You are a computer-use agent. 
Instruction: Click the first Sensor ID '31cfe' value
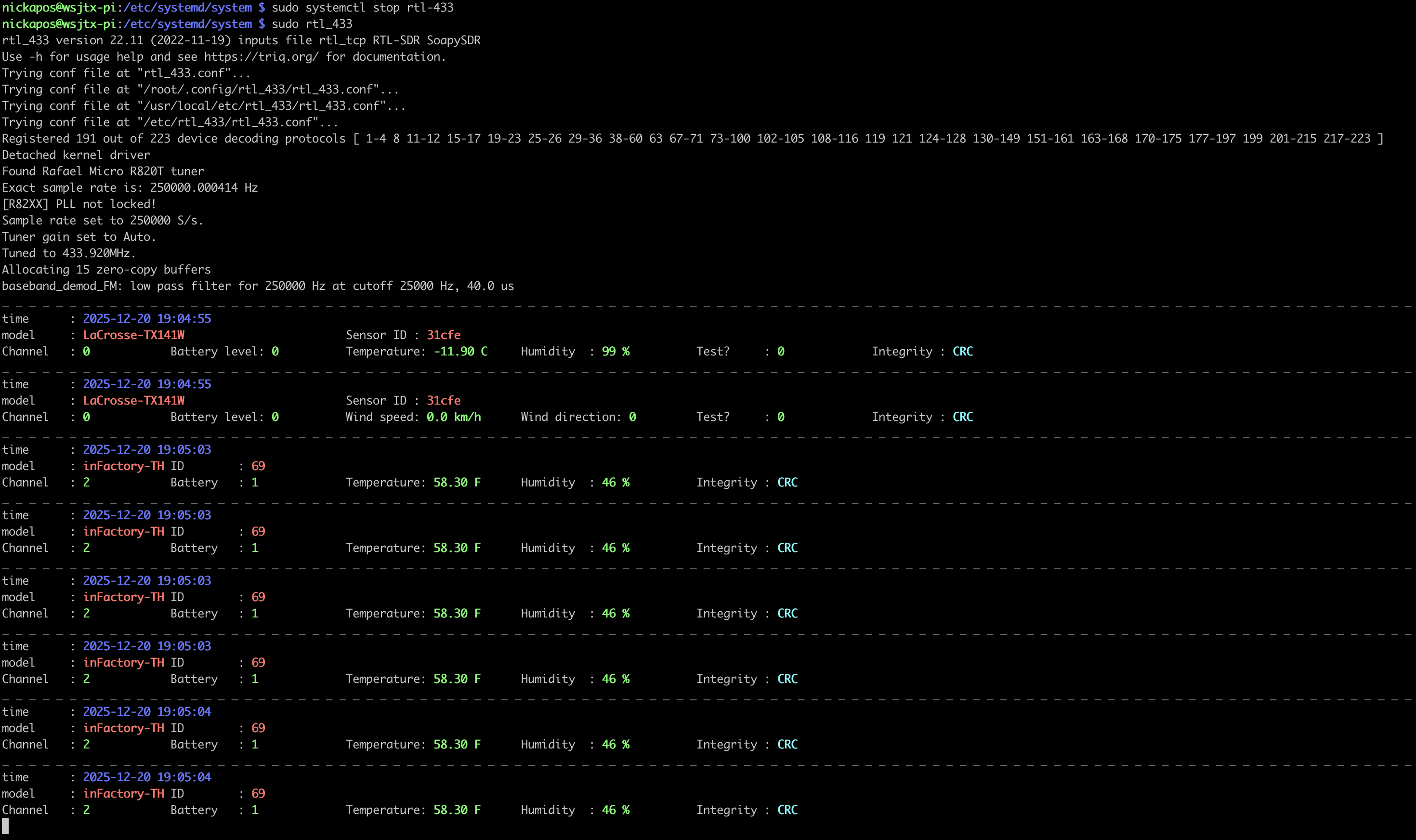444,335
